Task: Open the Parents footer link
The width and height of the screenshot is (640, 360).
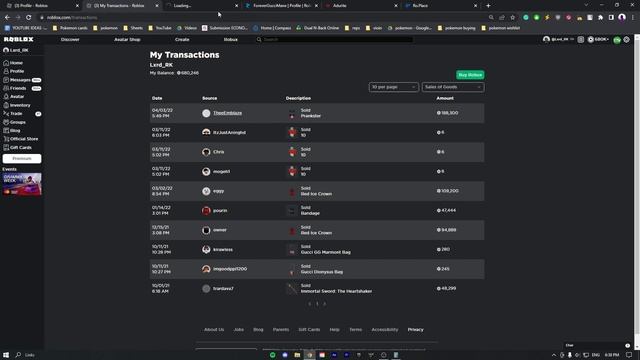Action: coord(281,329)
